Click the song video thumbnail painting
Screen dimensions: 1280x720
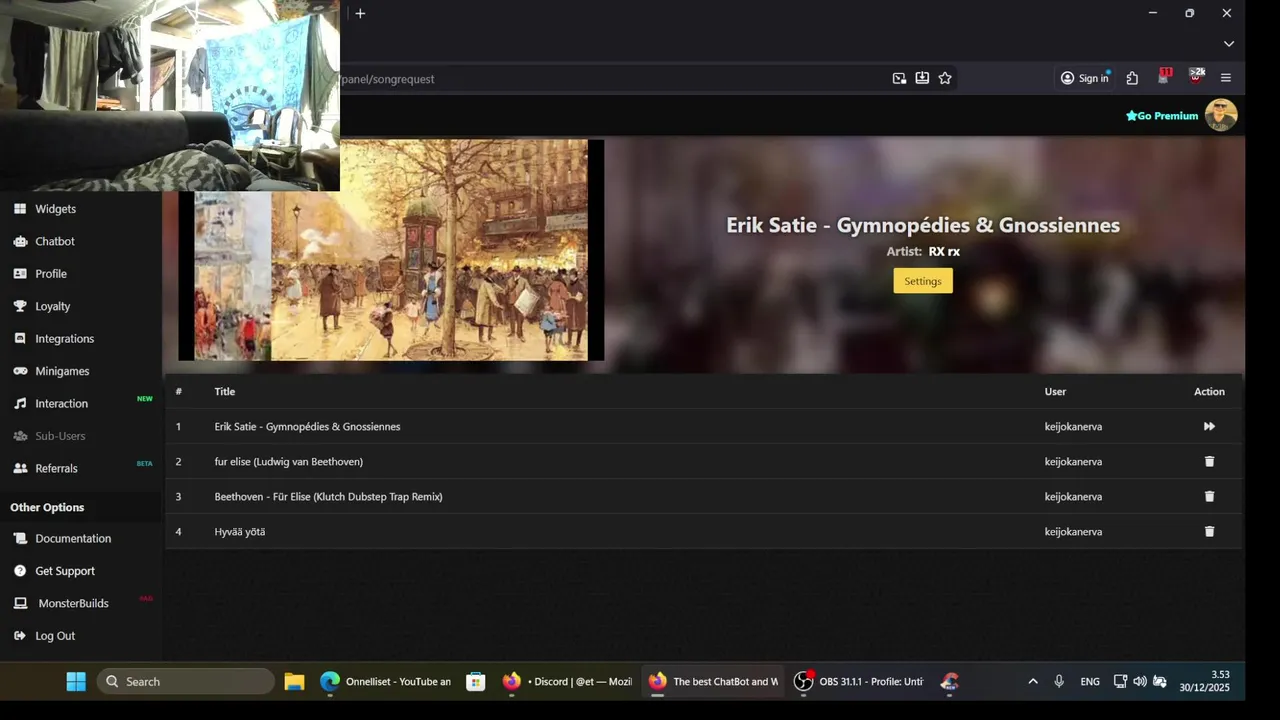[x=391, y=250]
